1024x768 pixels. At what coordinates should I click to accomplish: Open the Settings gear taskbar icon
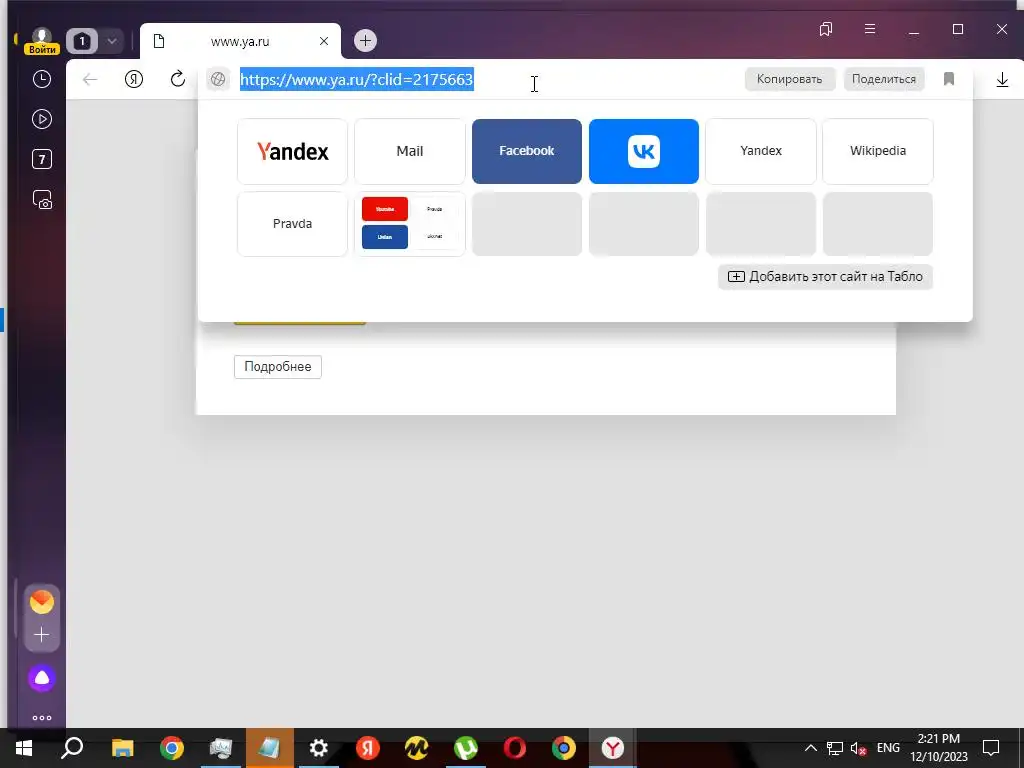tap(319, 748)
